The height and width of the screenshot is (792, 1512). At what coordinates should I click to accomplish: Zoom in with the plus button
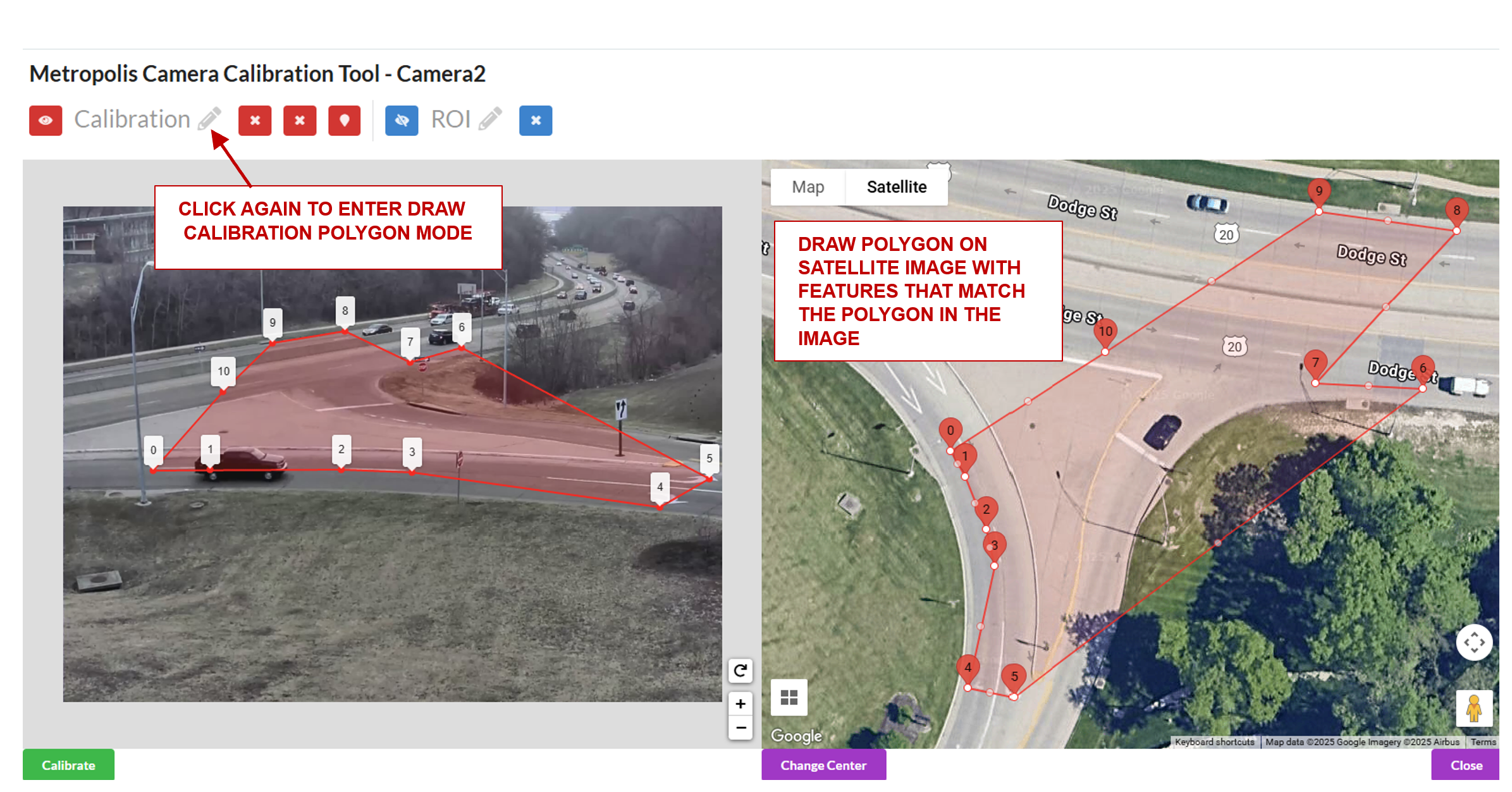click(740, 704)
